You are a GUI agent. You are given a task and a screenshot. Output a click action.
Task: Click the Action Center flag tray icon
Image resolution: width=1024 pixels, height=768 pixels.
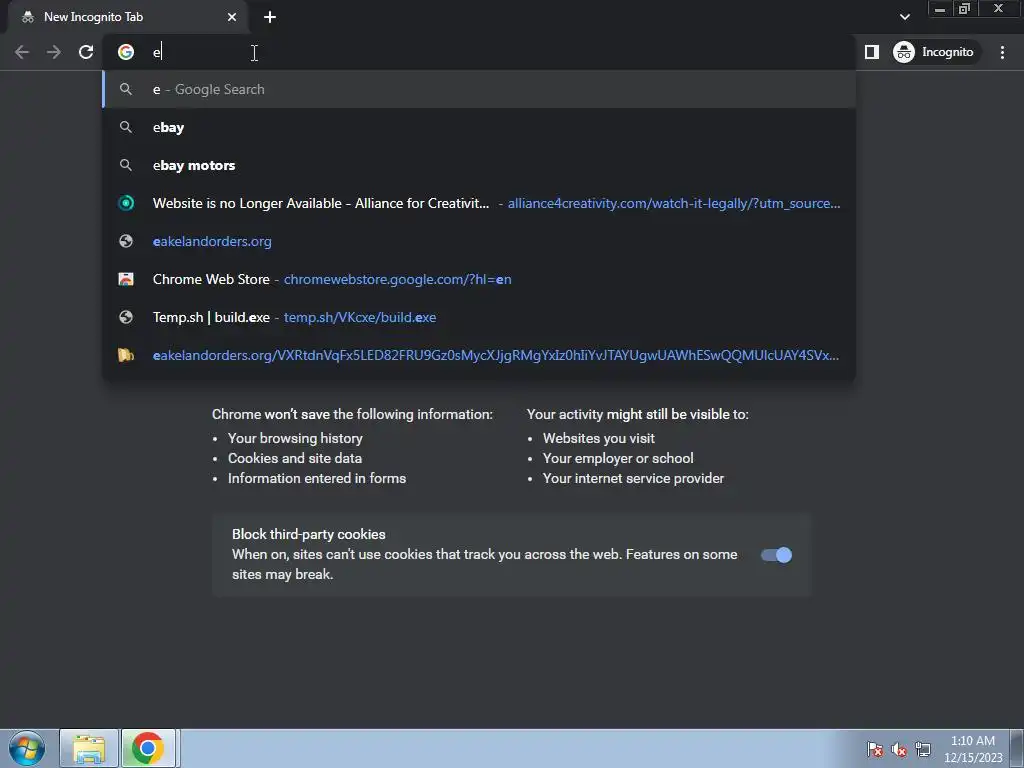[x=874, y=749]
